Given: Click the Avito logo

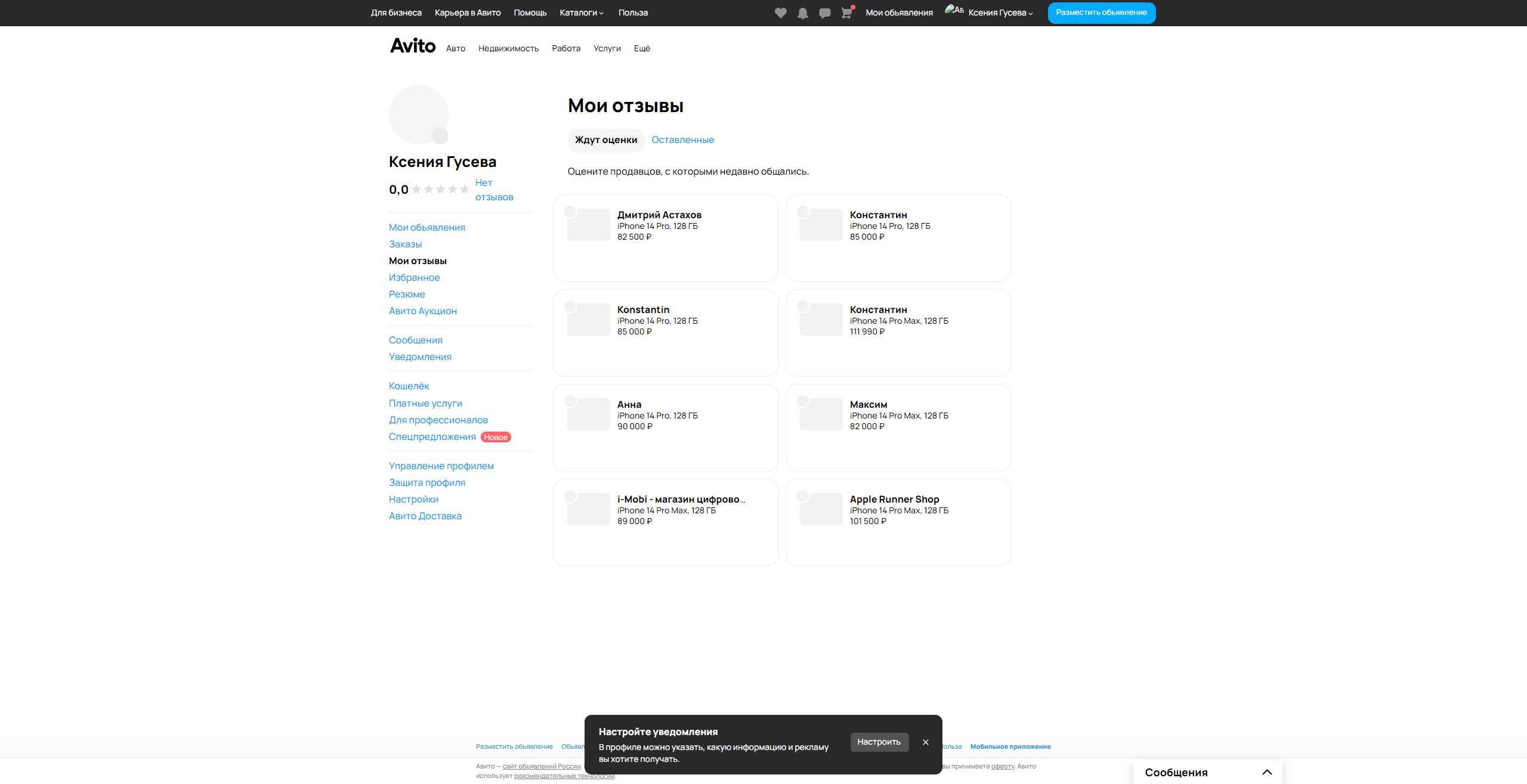Looking at the screenshot, I should (x=413, y=46).
